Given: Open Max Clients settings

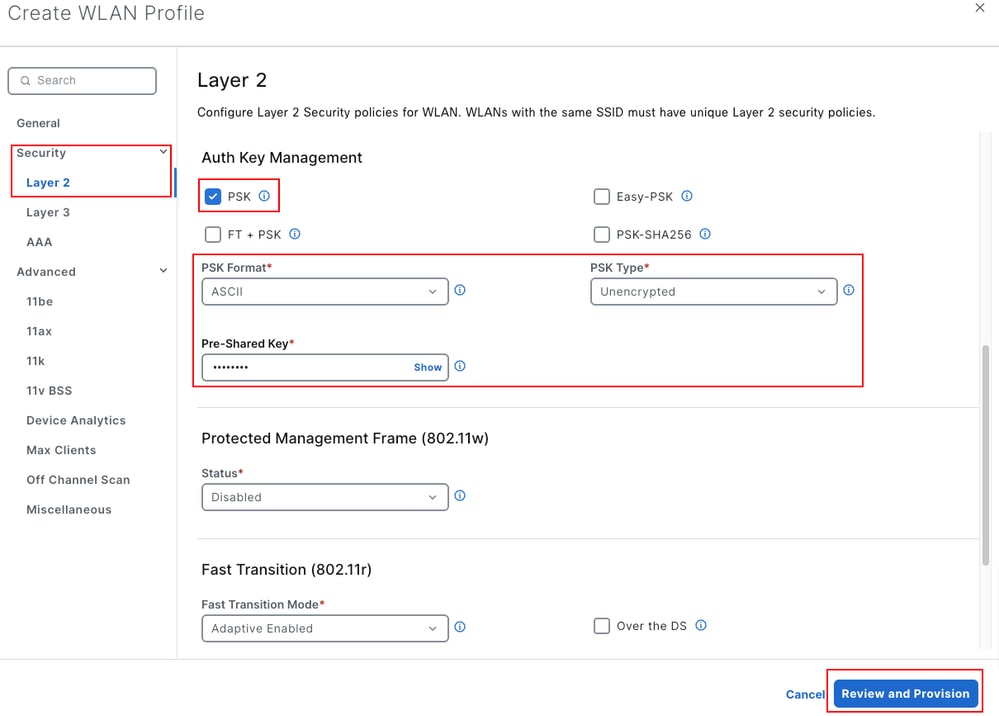Looking at the screenshot, I should pyautogui.click(x=61, y=450).
